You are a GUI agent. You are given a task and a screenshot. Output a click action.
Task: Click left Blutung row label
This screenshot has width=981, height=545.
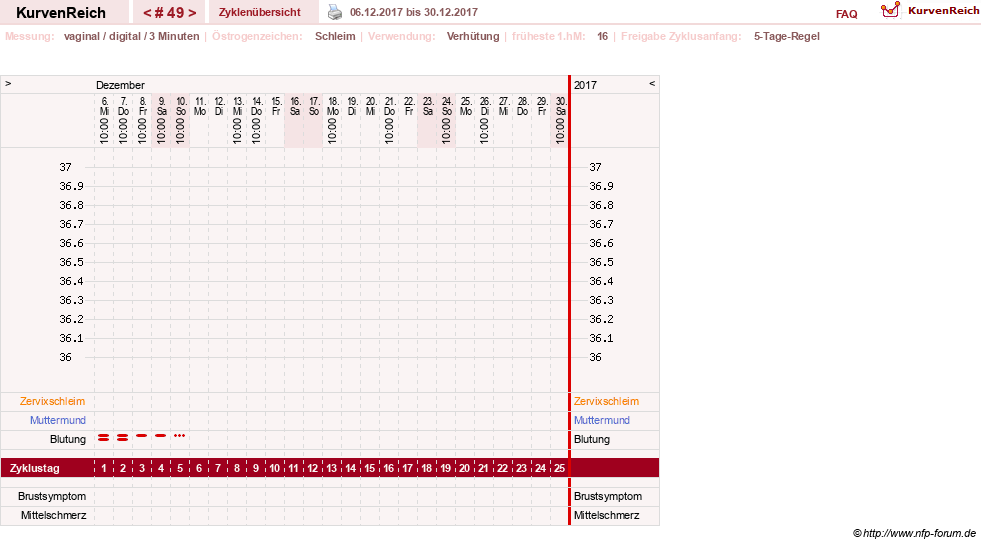tap(68, 439)
